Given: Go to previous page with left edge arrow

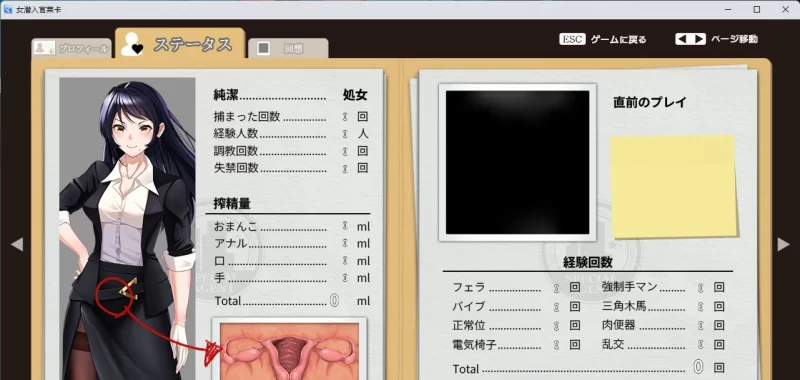Looking at the screenshot, I should pyautogui.click(x=17, y=244).
